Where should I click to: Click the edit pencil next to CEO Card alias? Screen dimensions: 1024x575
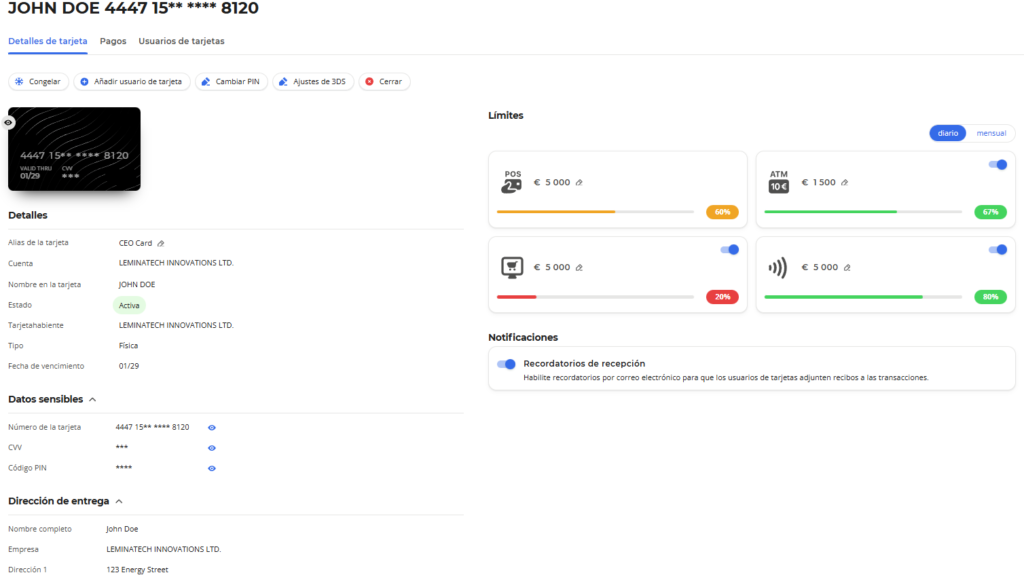pyautogui.click(x=161, y=243)
